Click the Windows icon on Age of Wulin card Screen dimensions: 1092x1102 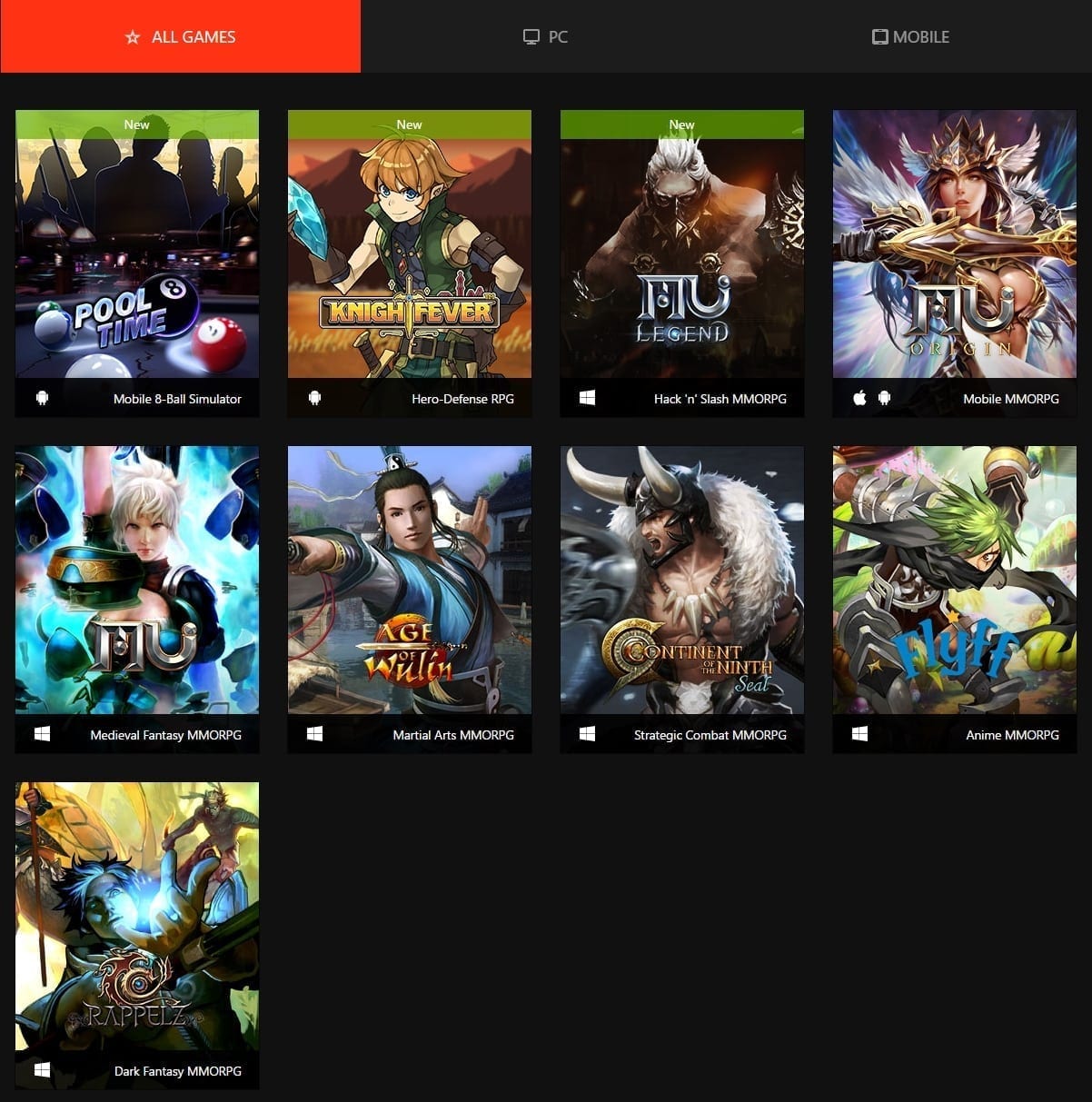[x=314, y=733]
